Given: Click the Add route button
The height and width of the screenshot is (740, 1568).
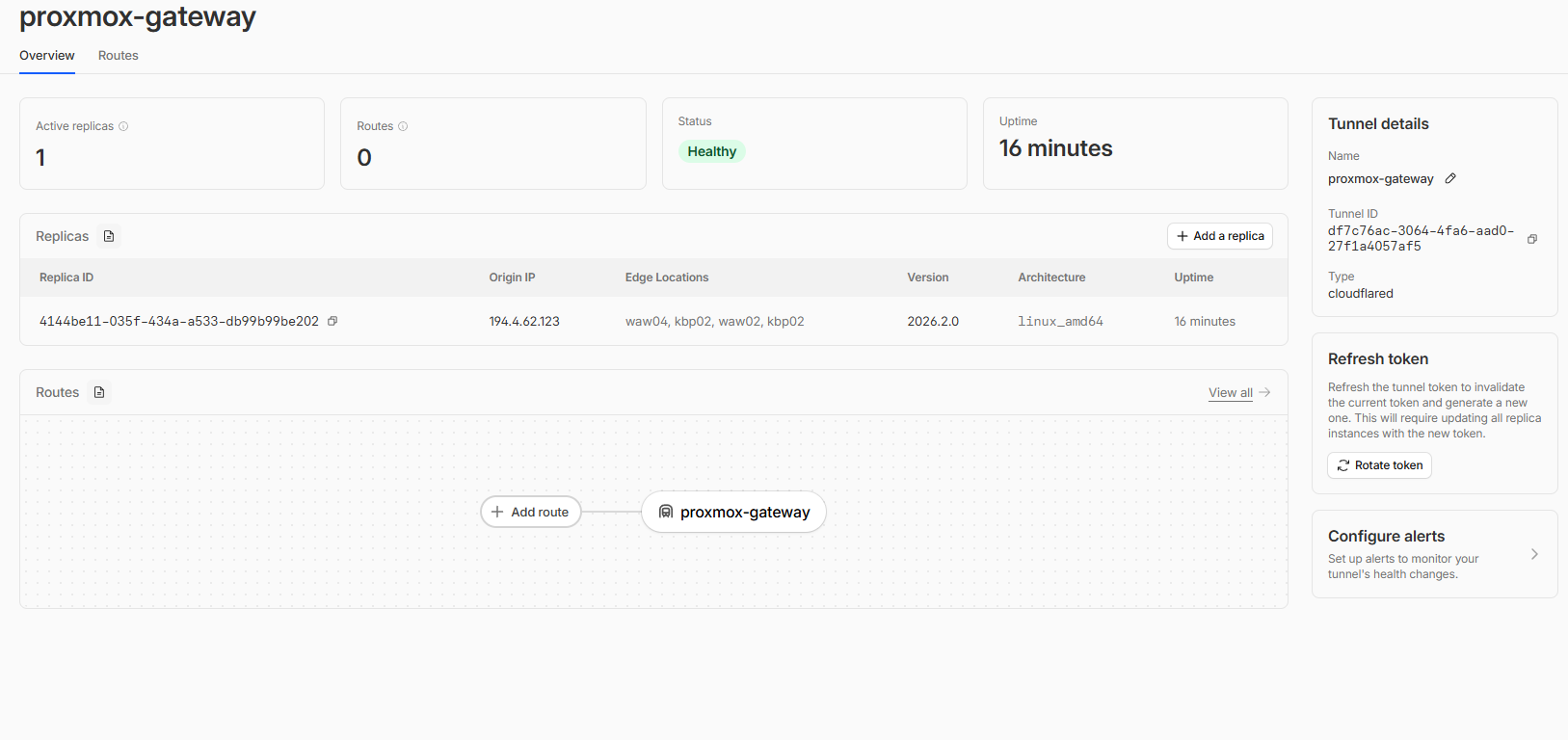Looking at the screenshot, I should coord(531,512).
